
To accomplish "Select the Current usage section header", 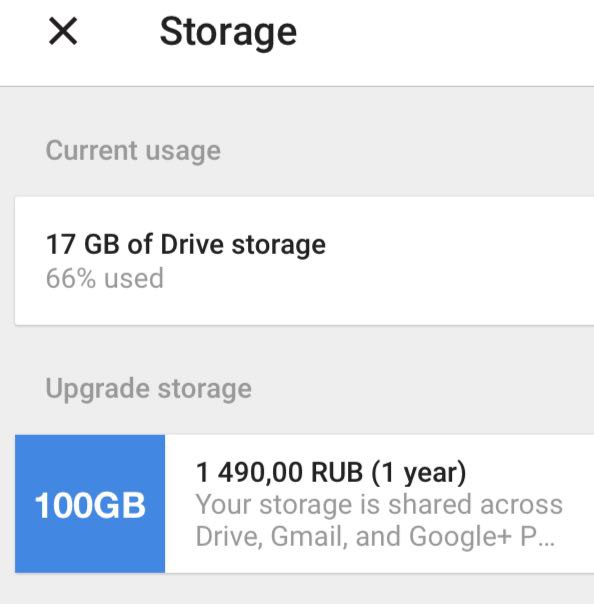I will [x=133, y=151].
